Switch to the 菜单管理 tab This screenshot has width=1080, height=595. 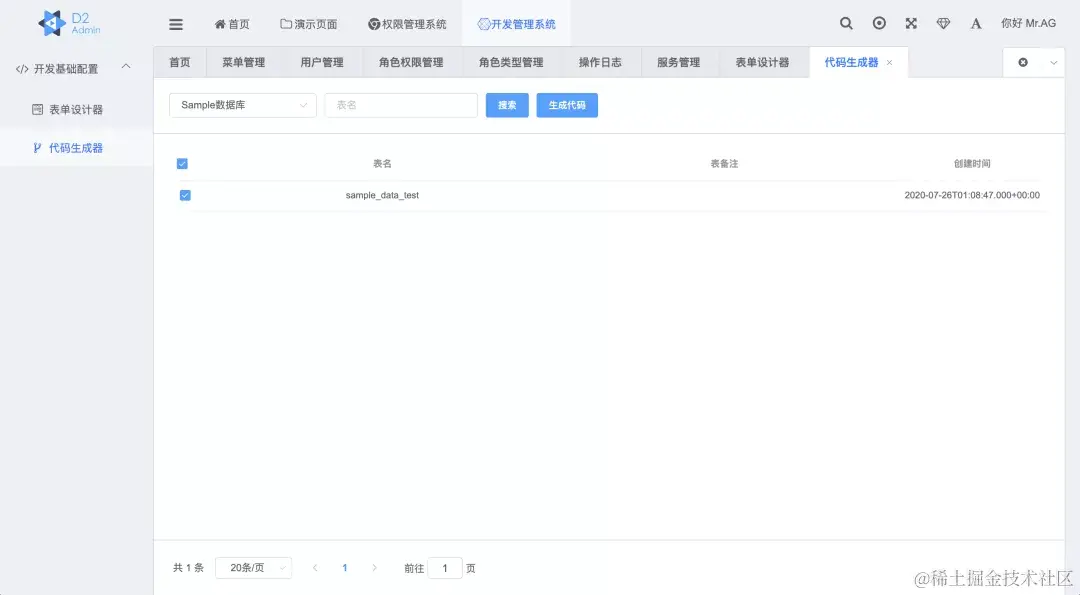242,61
